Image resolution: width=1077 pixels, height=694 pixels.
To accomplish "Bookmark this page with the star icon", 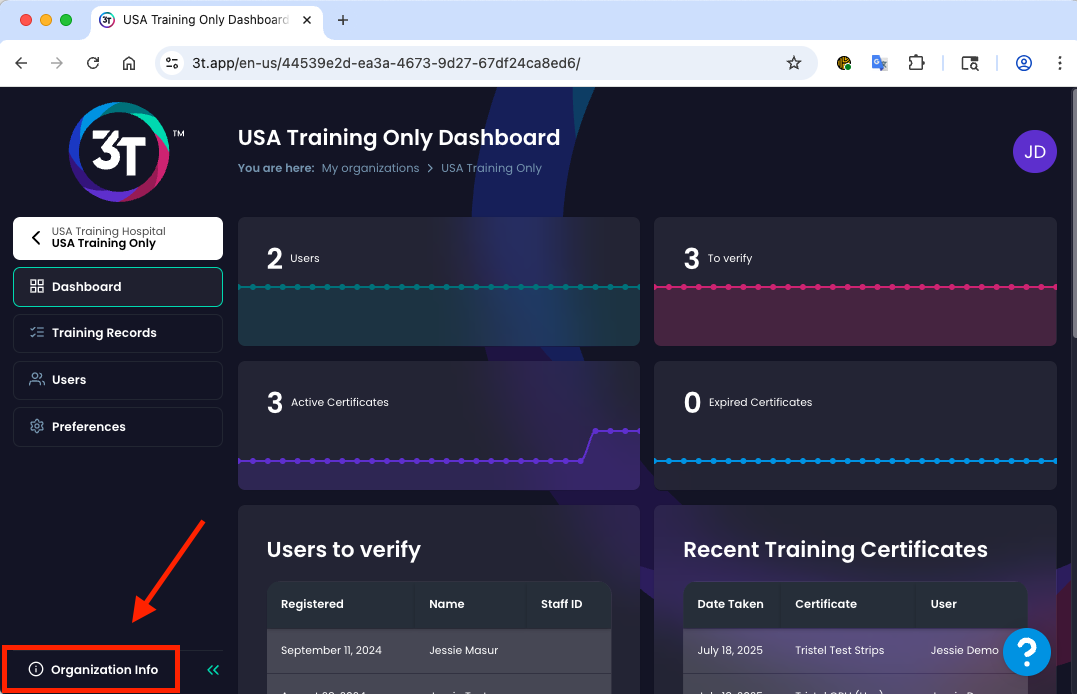I will (794, 63).
